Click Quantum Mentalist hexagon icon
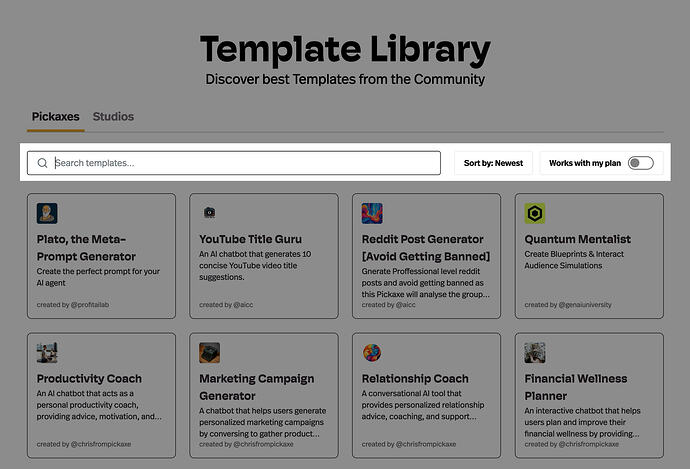 coord(535,213)
